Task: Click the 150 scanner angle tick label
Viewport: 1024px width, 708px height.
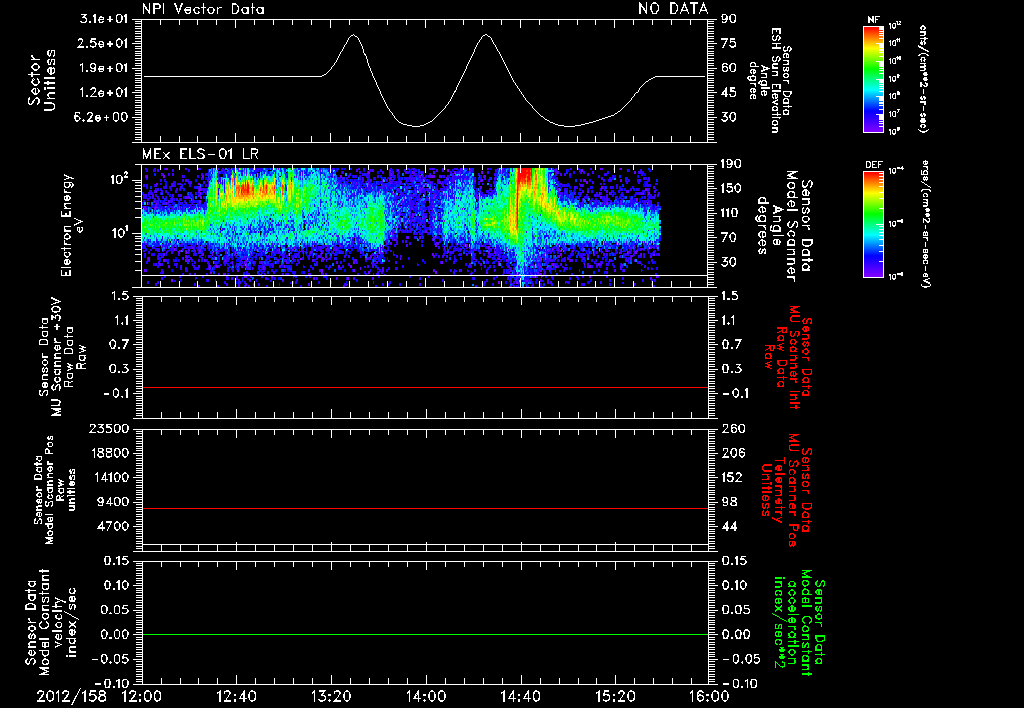Action: (733, 189)
